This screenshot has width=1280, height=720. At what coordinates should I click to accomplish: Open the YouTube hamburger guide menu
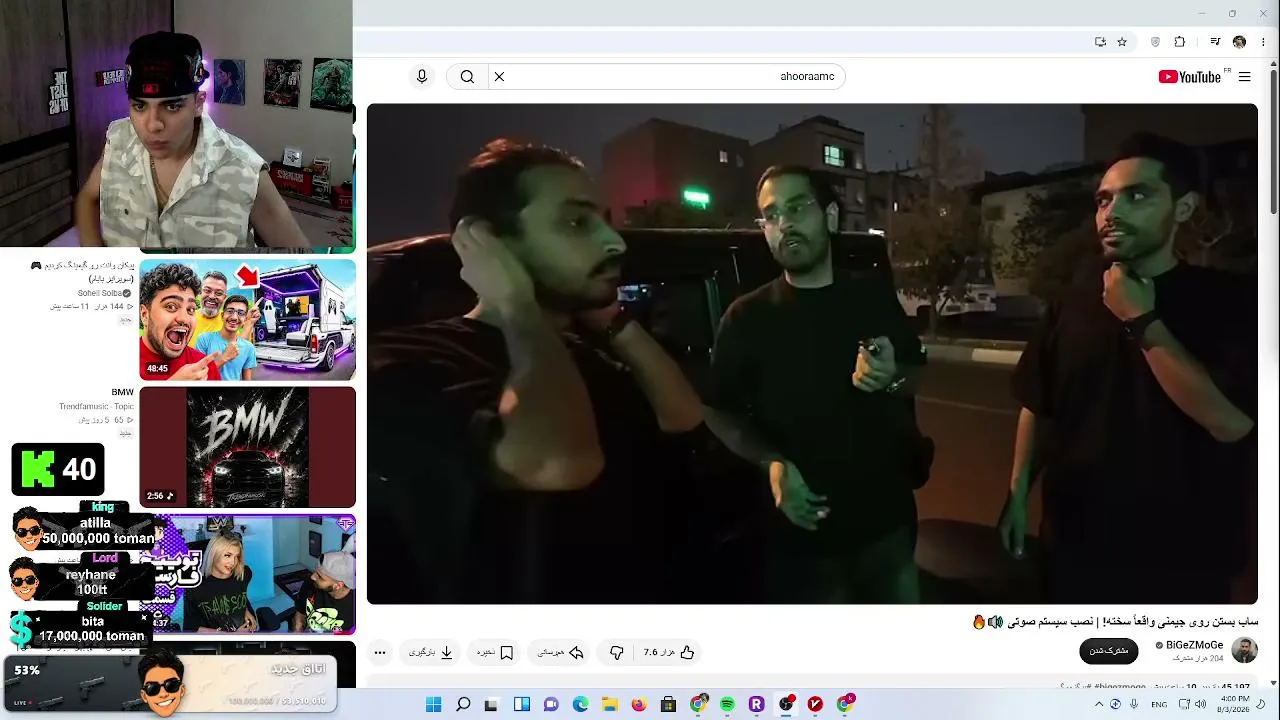[x=1244, y=77]
